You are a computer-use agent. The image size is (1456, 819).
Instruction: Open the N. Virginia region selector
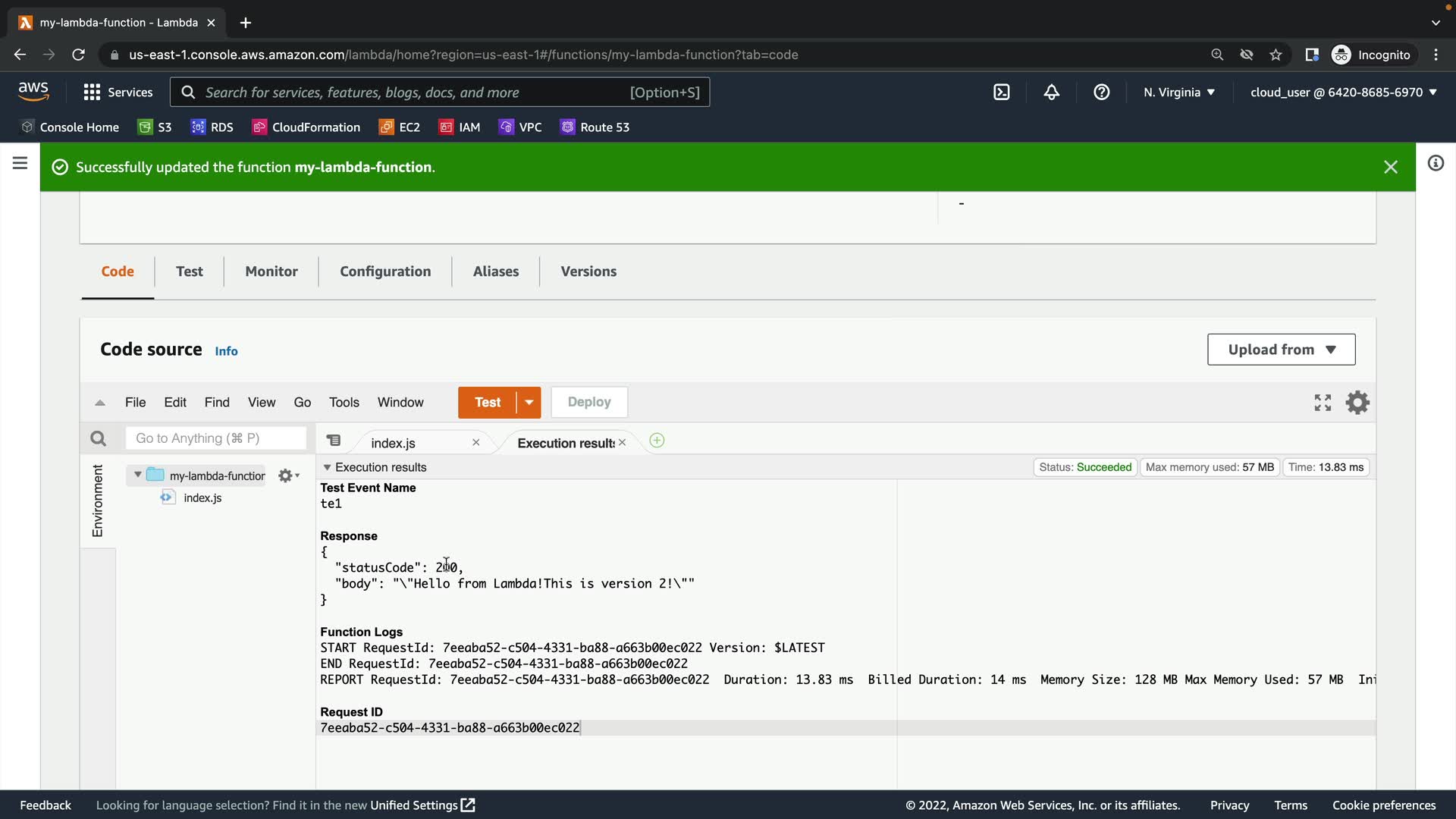[x=1178, y=93]
